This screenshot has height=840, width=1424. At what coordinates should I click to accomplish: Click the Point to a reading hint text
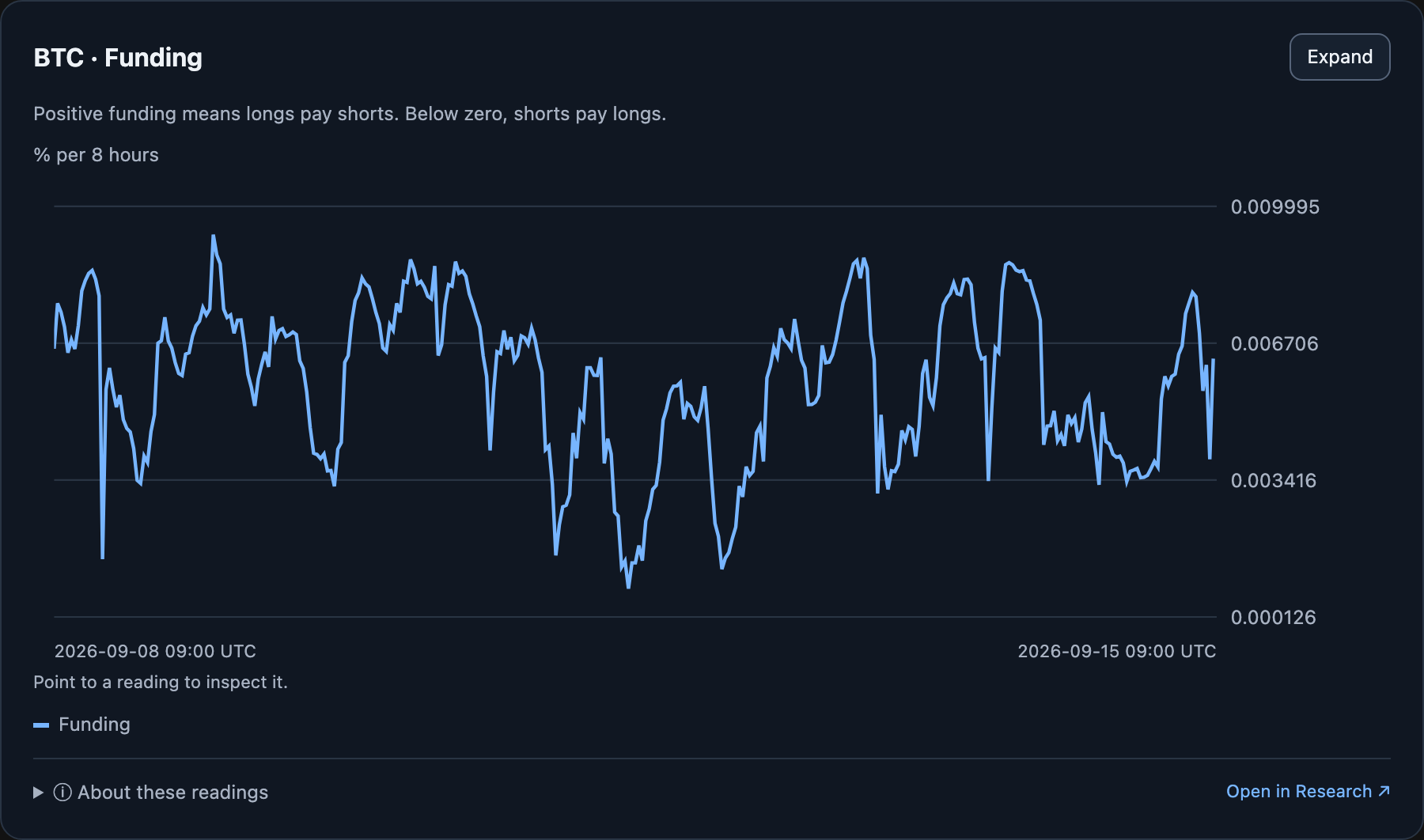161,682
